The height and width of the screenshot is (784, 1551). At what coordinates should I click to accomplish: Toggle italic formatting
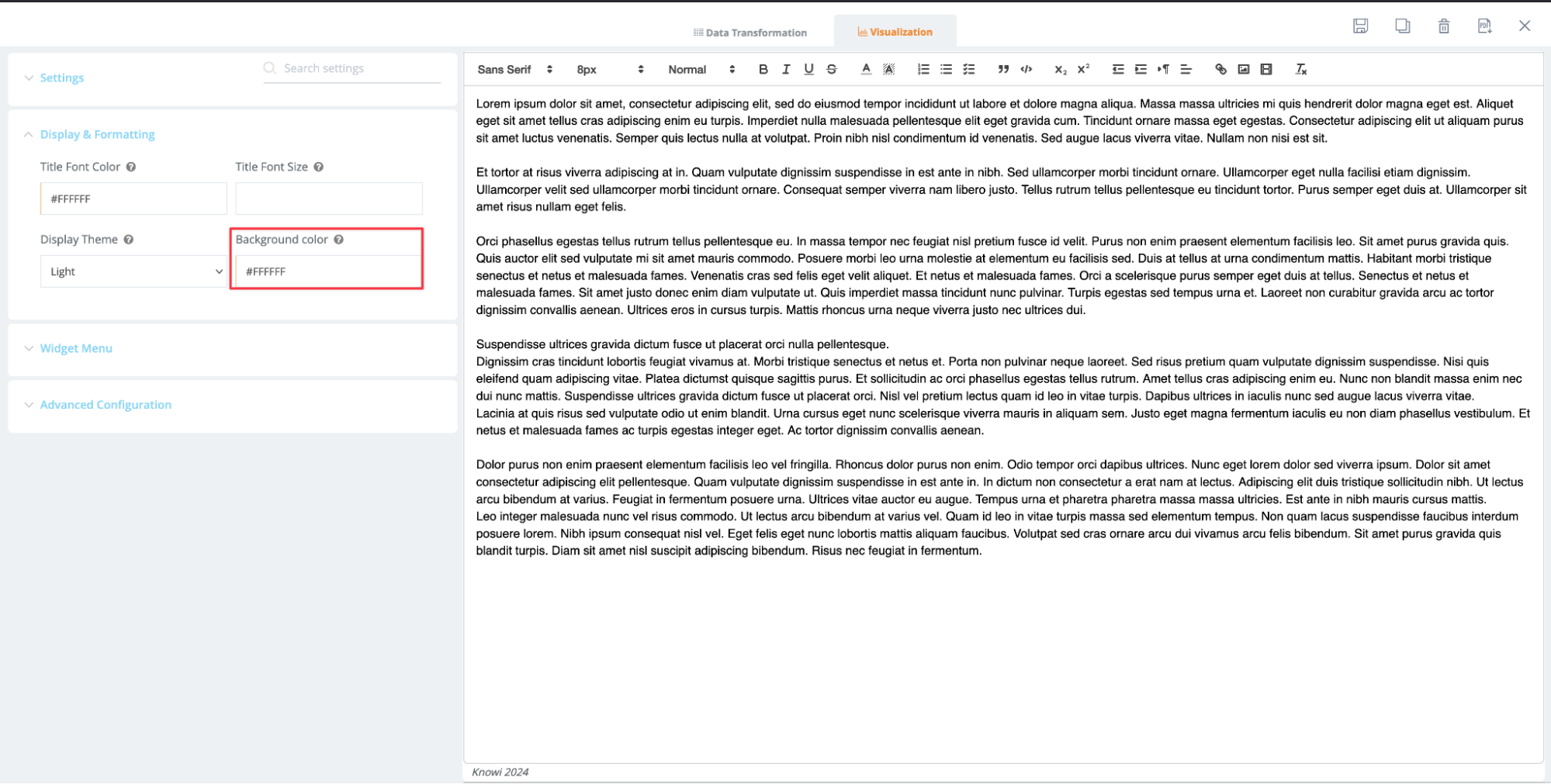coord(786,69)
